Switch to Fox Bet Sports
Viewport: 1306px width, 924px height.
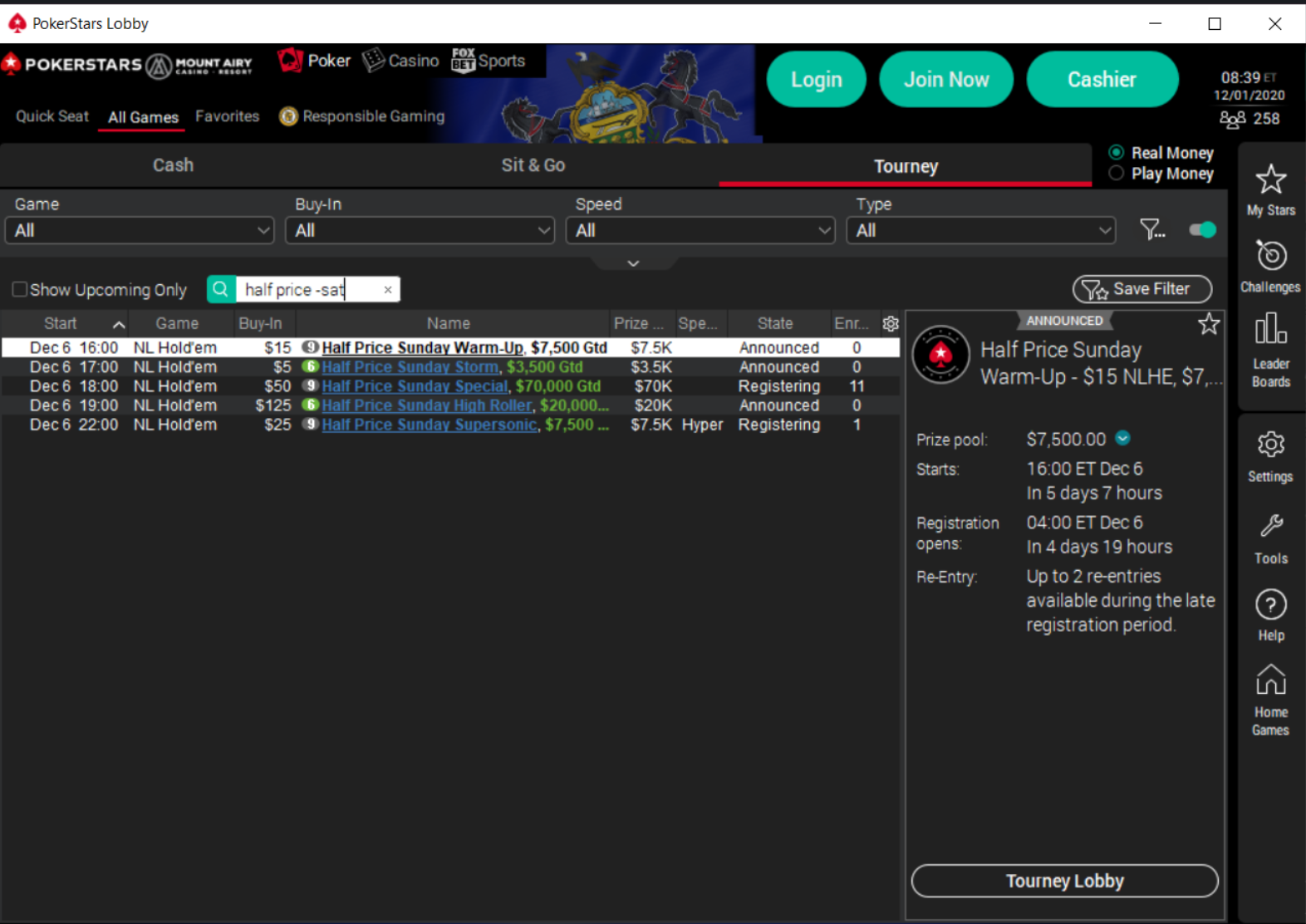(x=489, y=61)
